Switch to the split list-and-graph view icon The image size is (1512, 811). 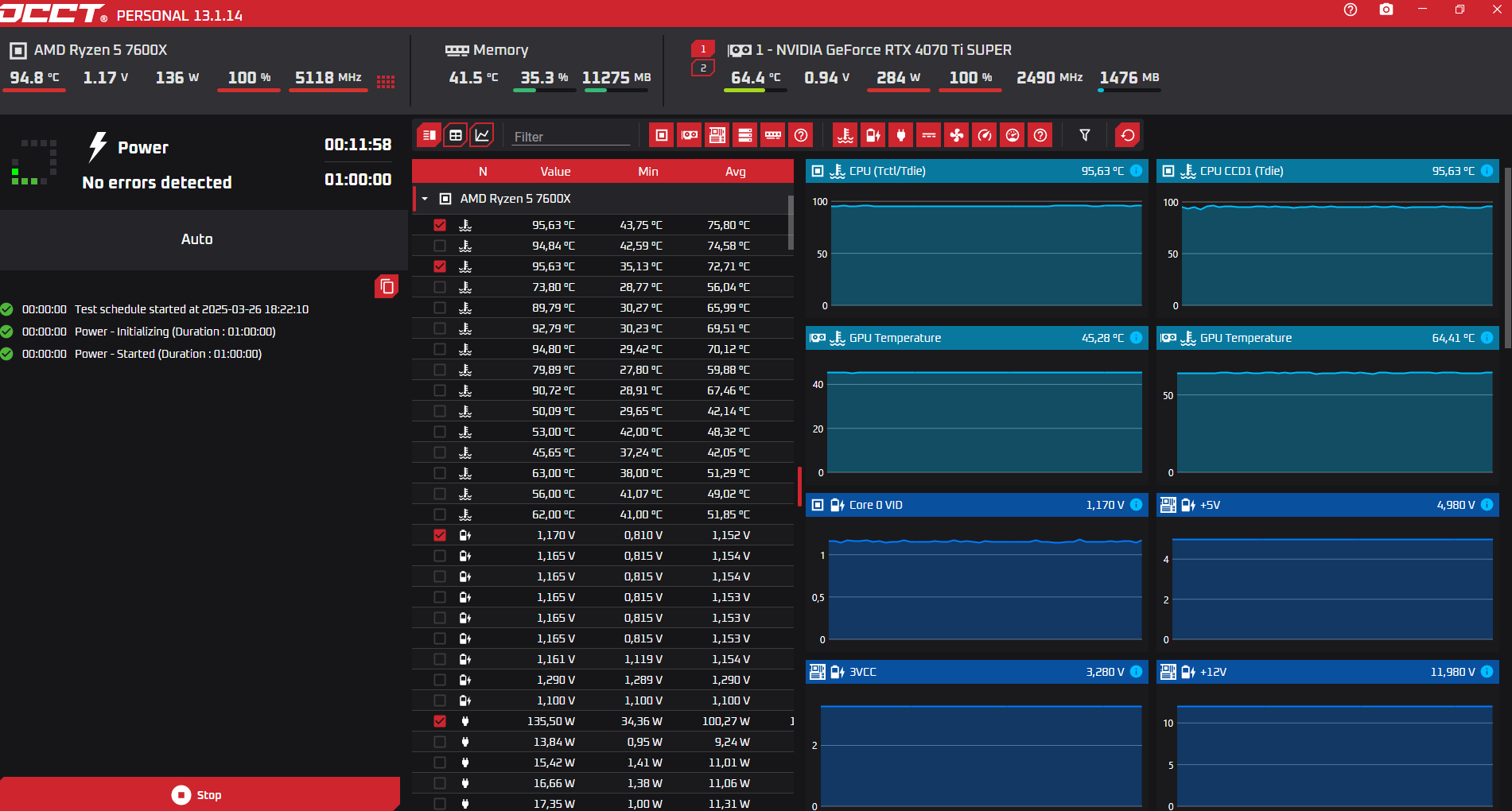tap(430, 135)
